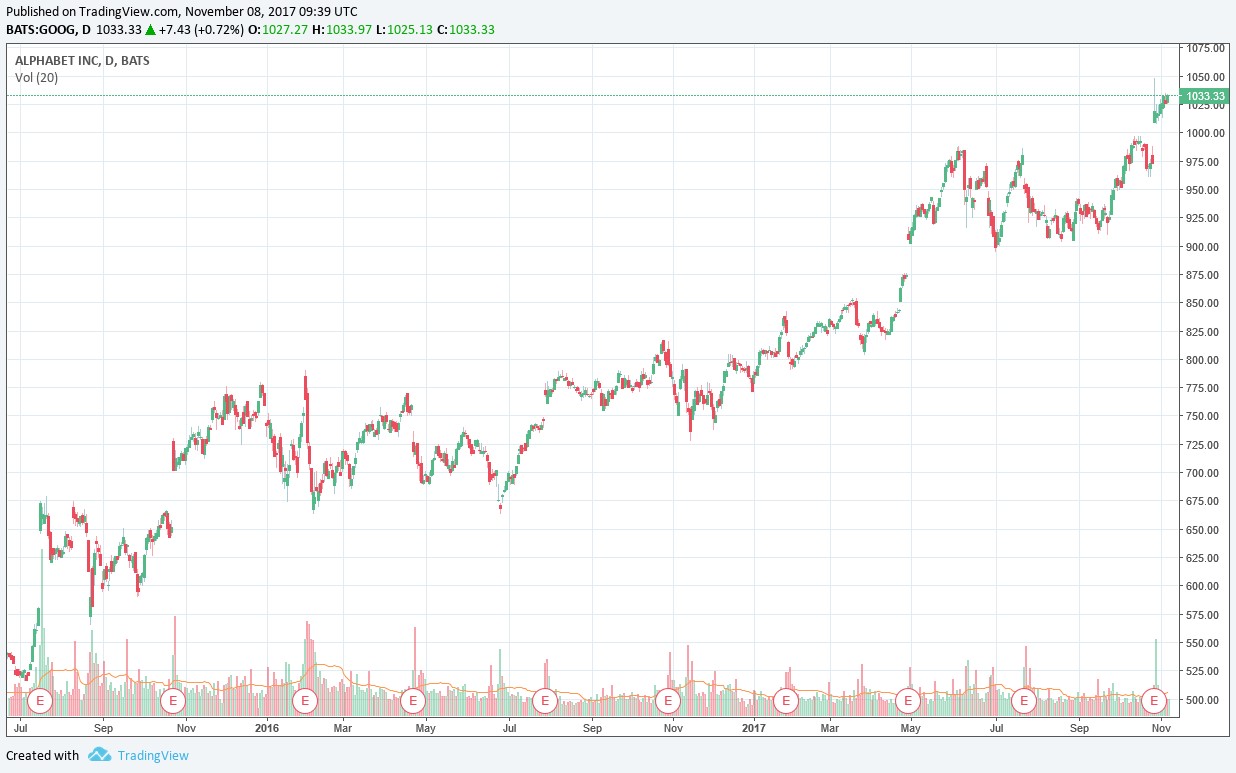Viewport: 1236px width, 773px height.
Task: Select the close value C:1033.33
Action: (466, 29)
